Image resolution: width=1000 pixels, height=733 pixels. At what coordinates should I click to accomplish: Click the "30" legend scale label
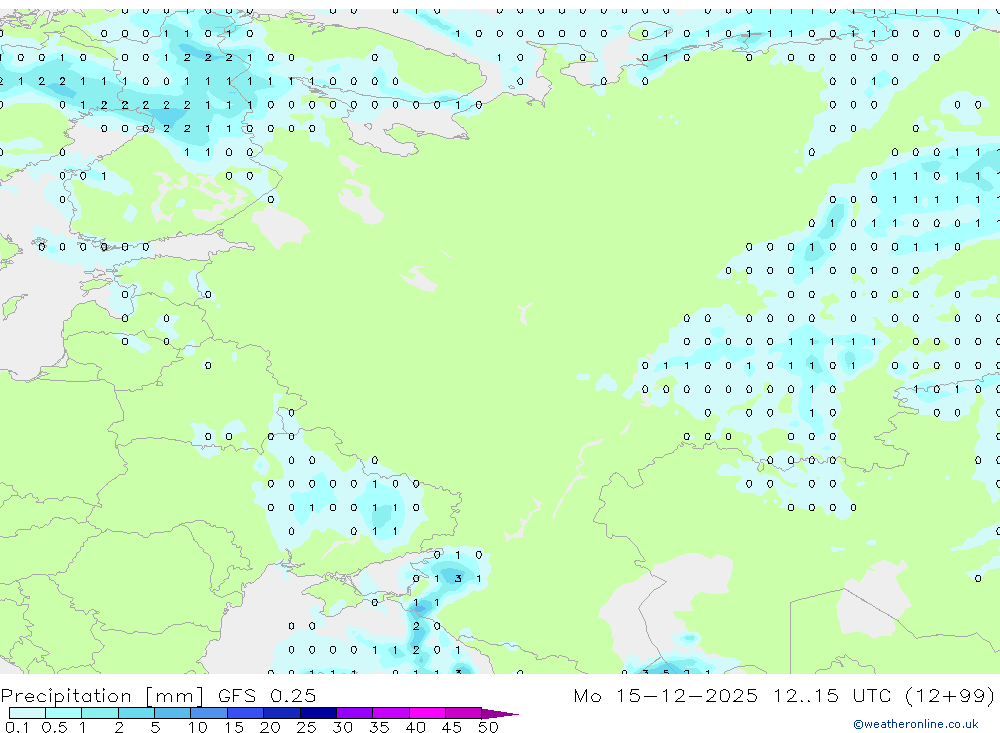tap(342, 727)
